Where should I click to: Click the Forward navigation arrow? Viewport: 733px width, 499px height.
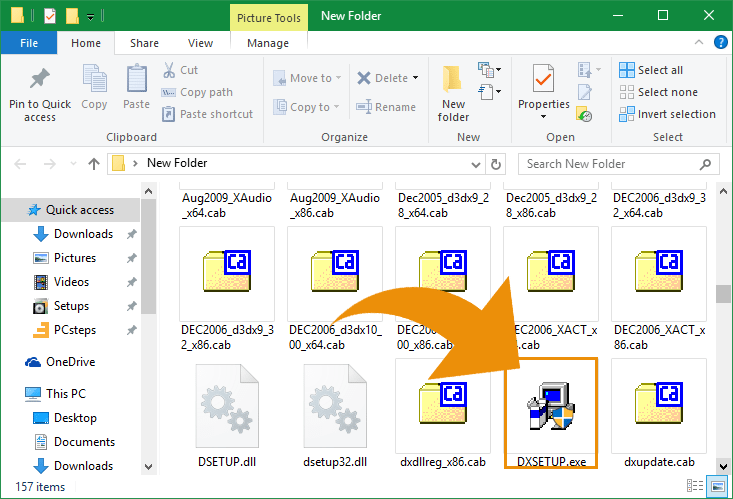[50, 164]
